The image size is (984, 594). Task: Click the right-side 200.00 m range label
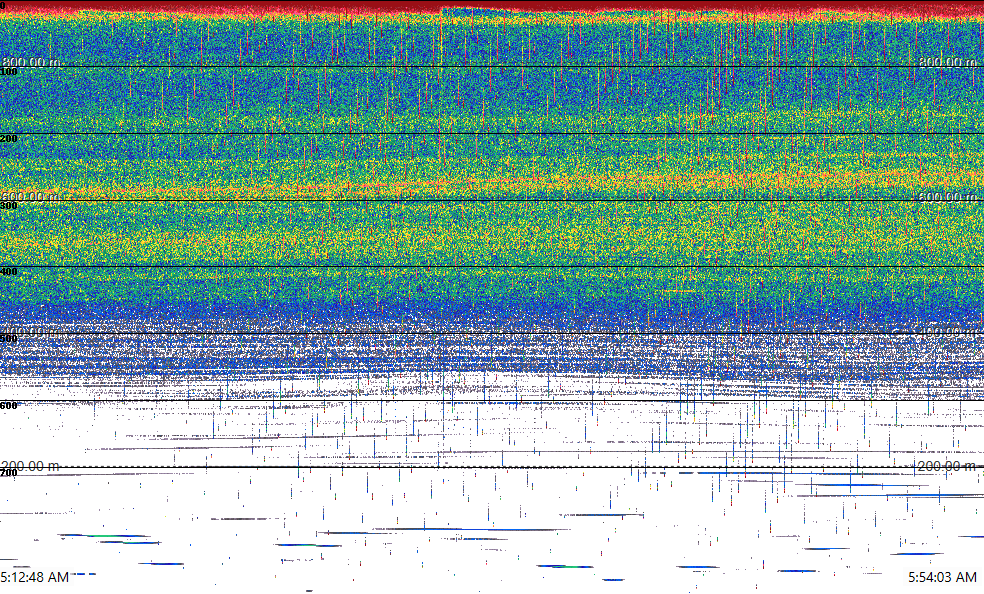point(947,466)
